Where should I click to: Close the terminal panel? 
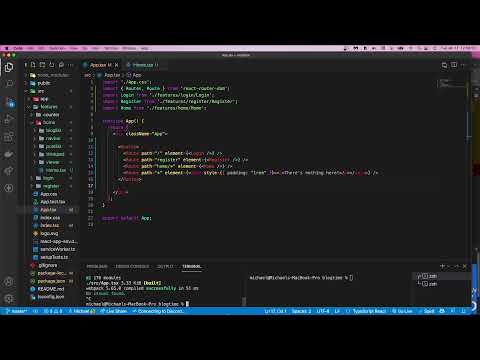[x=465, y=266]
